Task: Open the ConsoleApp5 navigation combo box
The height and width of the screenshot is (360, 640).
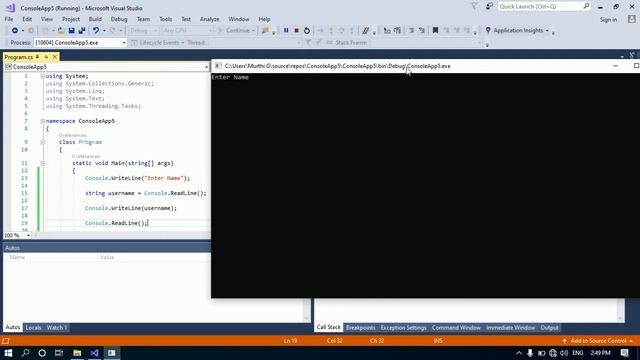Action: 106,67
